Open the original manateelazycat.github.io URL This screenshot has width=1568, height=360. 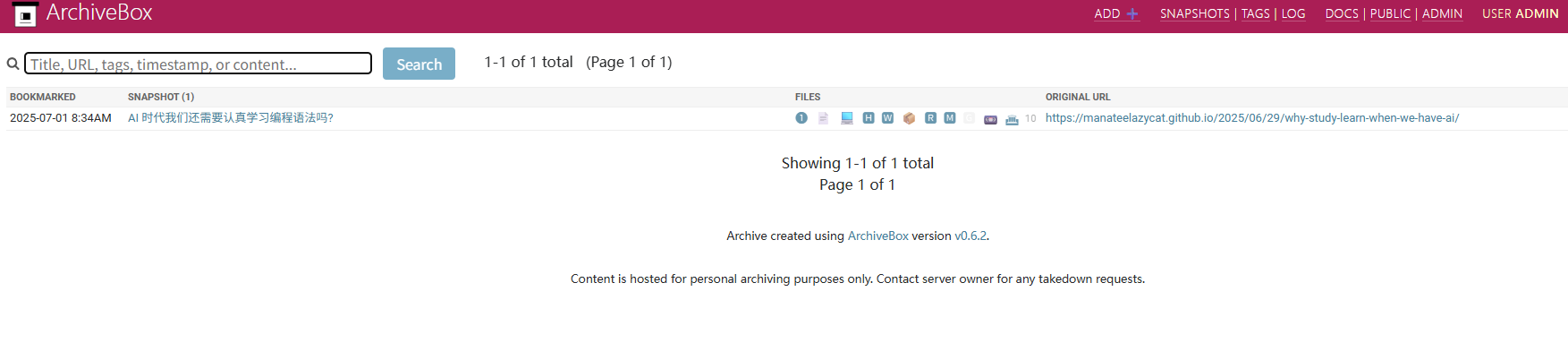click(x=1251, y=118)
